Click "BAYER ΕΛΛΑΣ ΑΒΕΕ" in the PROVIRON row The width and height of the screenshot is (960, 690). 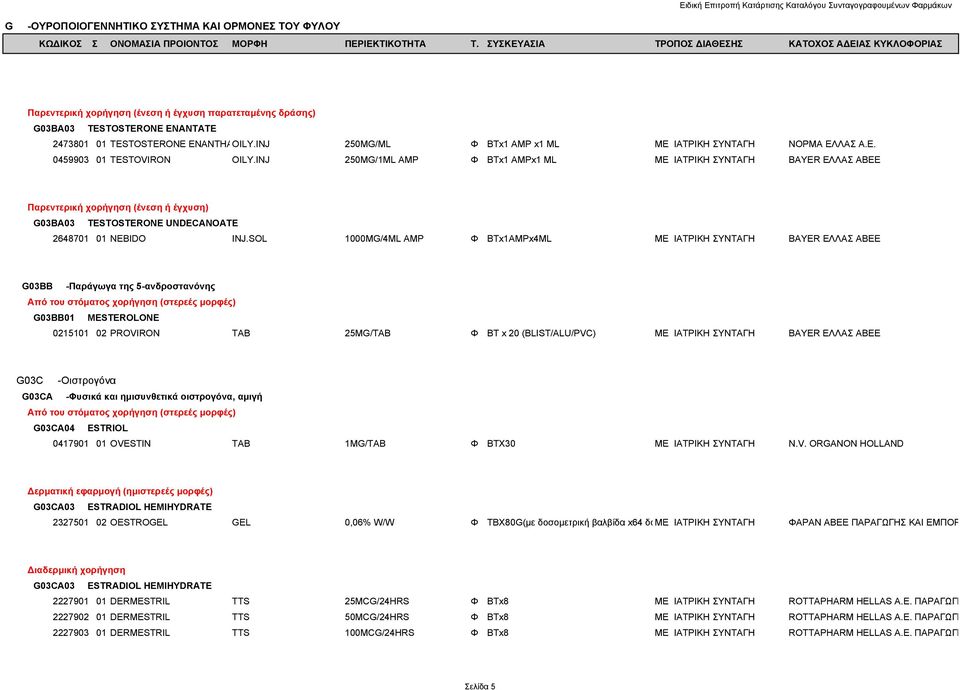click(834, 334)
